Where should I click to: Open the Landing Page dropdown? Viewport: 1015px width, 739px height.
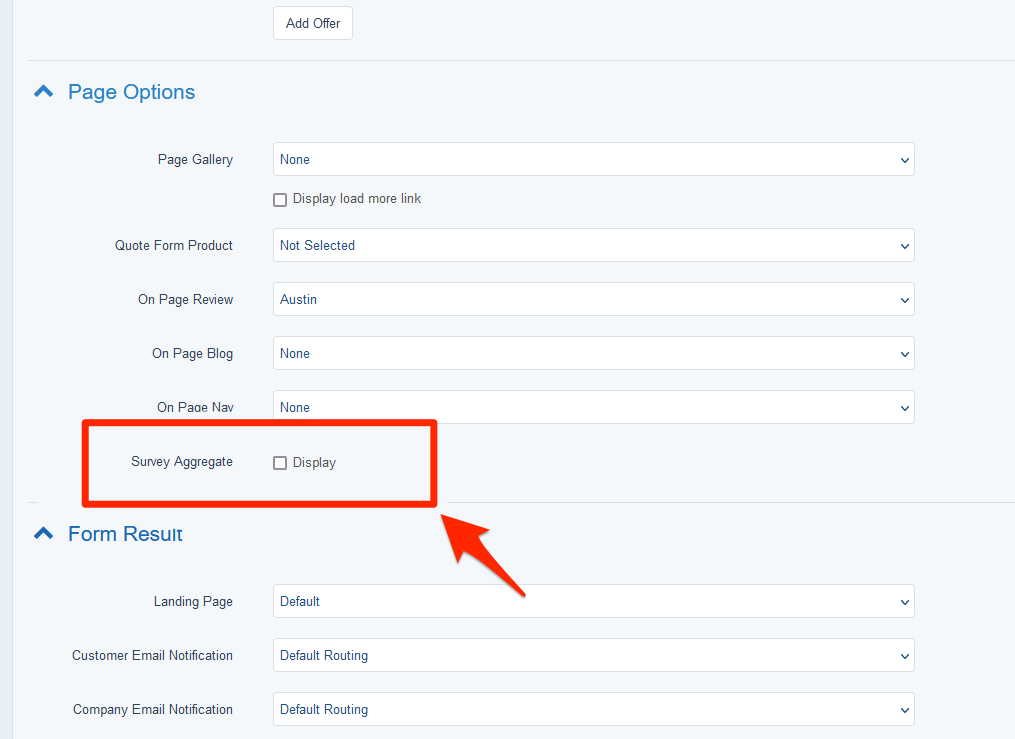click(593, 601)
